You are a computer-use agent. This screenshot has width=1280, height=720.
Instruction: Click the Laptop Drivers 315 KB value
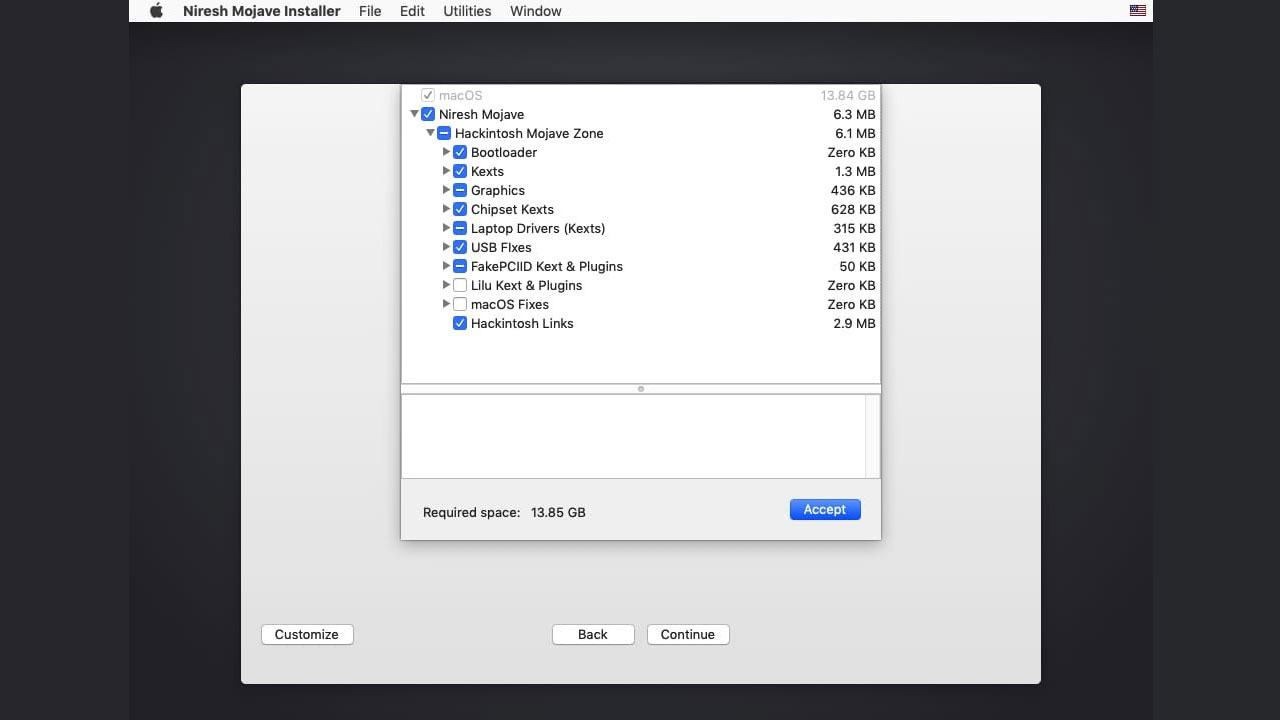(x=854, y=228)
